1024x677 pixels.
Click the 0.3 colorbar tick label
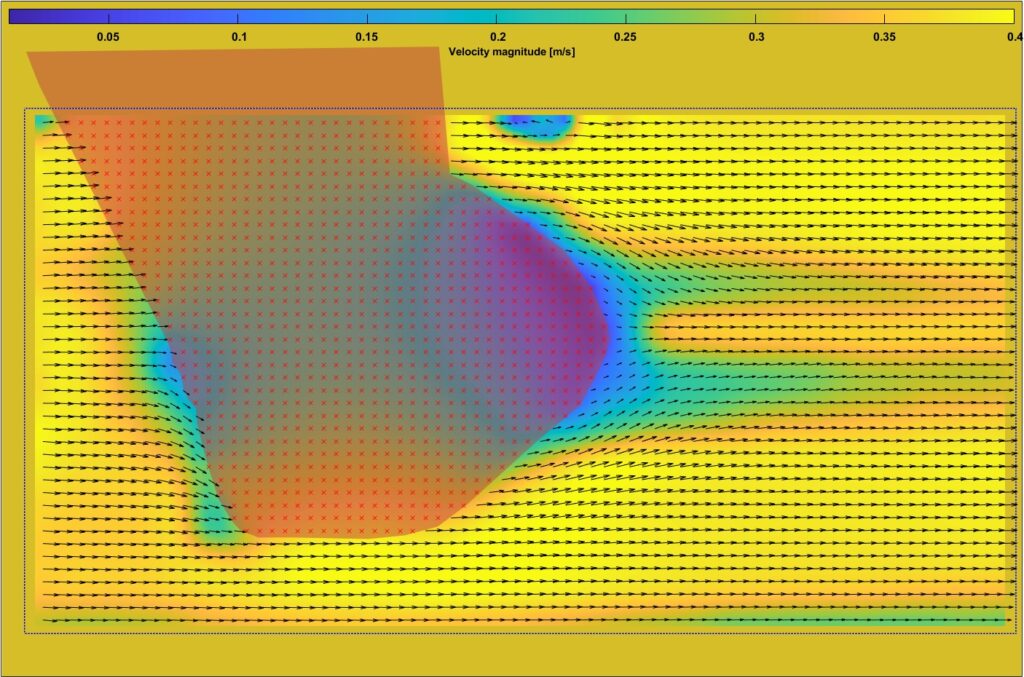(x=756, y=37)
